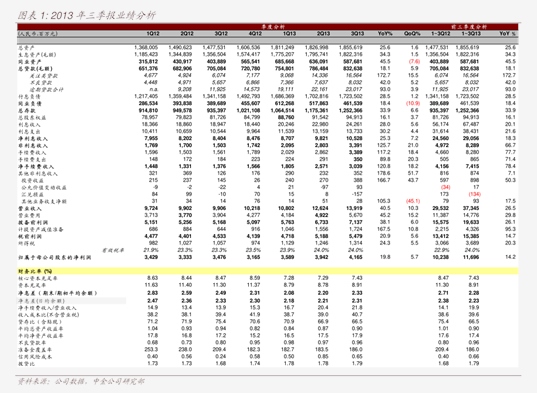Click the source note '资料来源：公司数据，中金公司研究部'

click(81, 381)
